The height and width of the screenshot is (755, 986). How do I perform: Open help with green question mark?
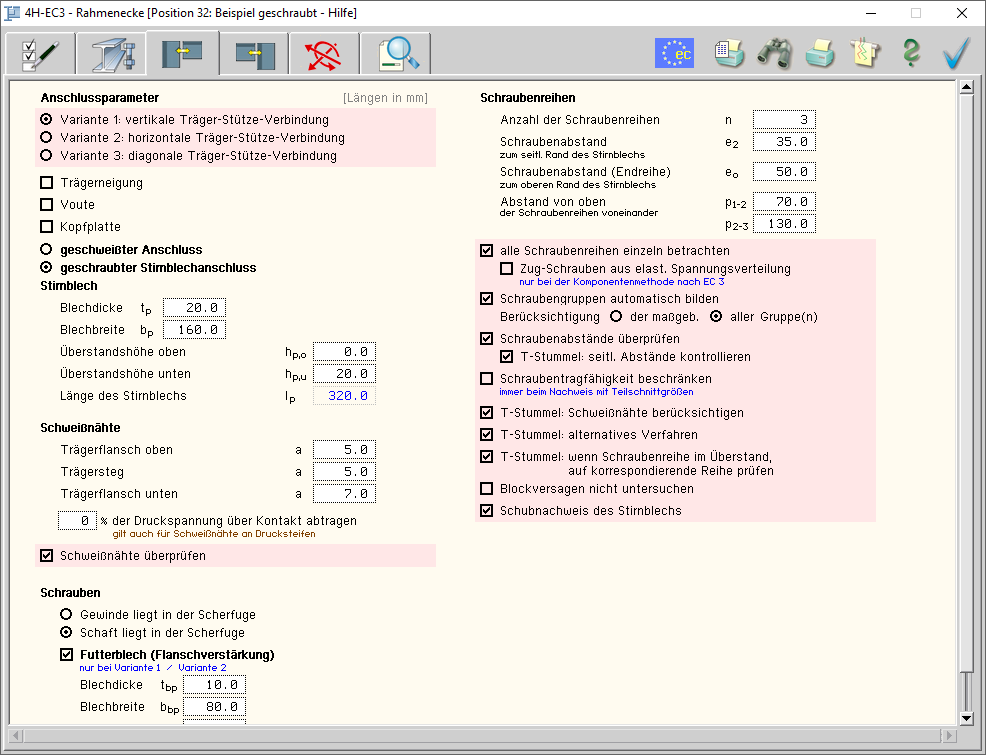coord(910,53)
